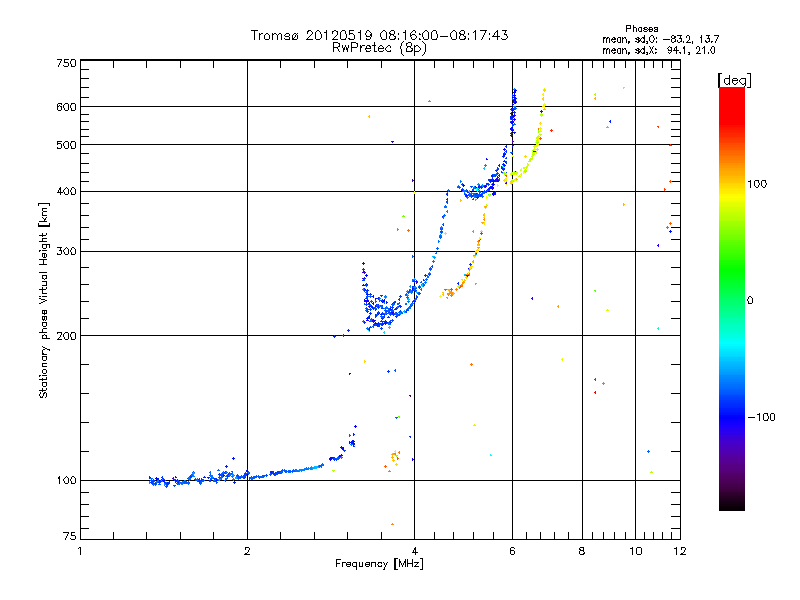Click the colorbar tick label '-100'

[x=762, y=417]
